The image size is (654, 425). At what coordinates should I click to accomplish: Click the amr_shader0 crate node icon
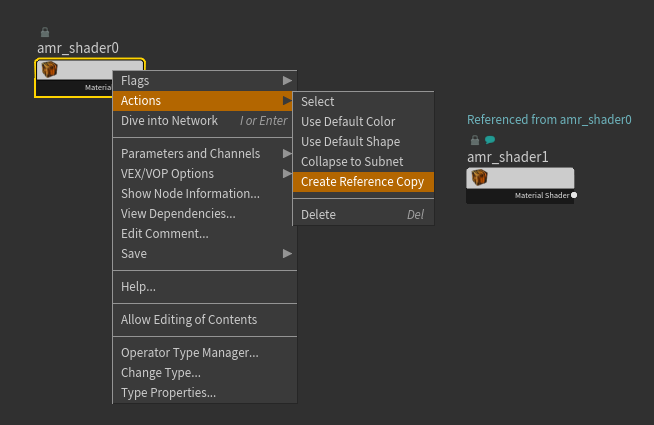(49, 70)
